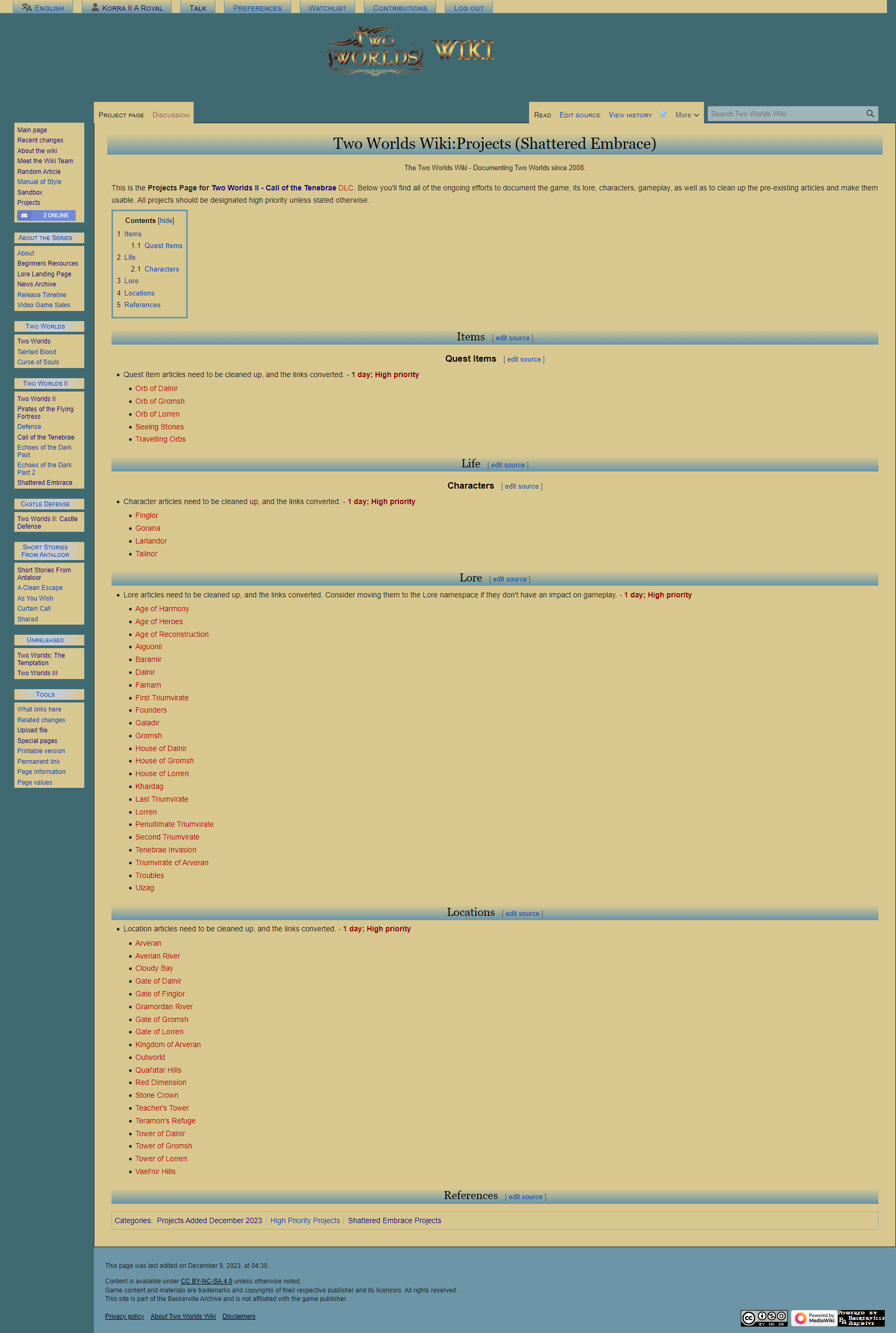Open the Creative Commons license badge
This screenshot has width=896, height=1333.
point(764,1318)
